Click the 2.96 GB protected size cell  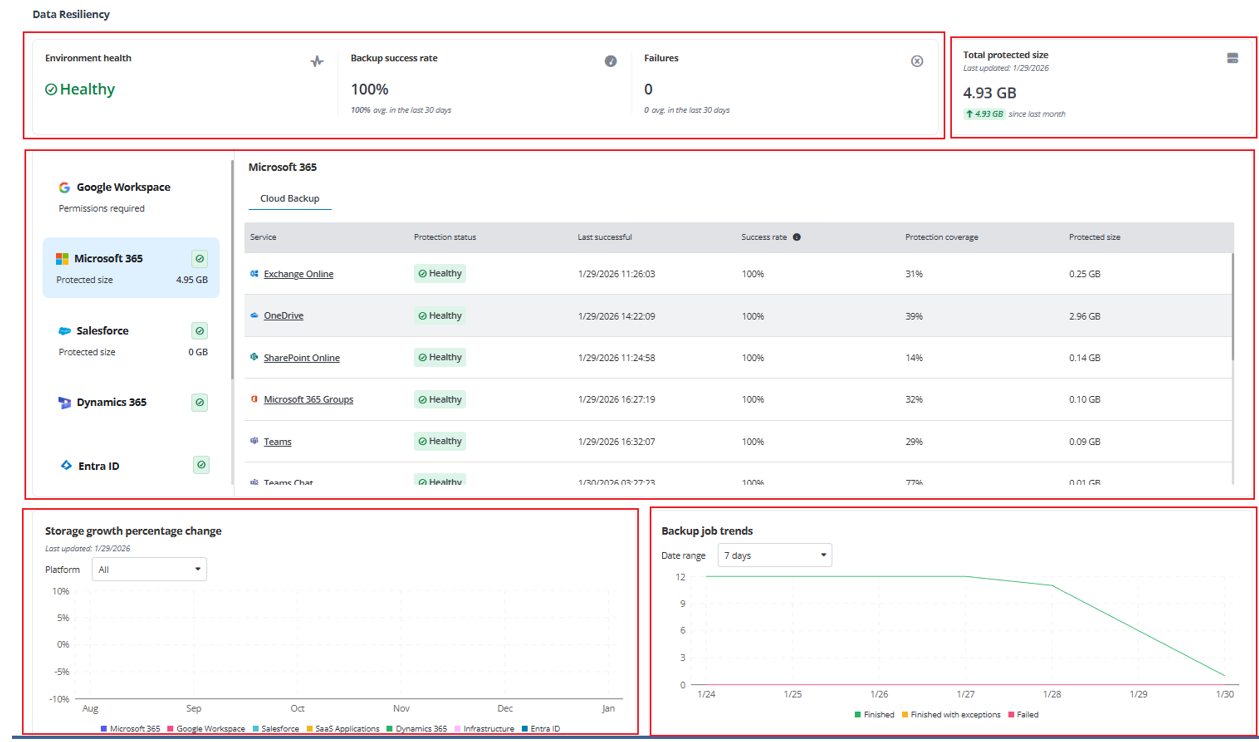(1084, 316)
